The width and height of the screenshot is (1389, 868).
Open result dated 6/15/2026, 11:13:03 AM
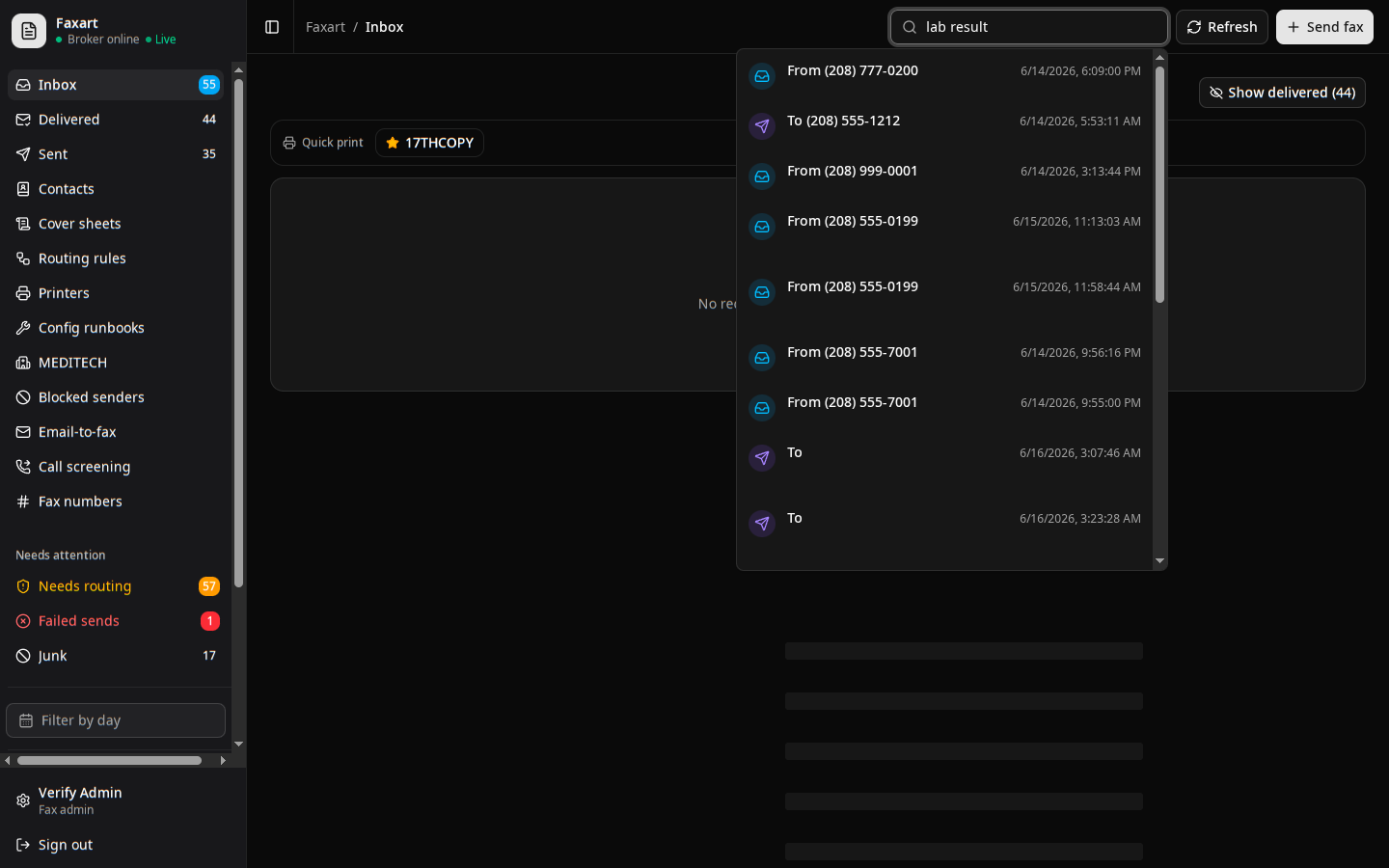[x=944, y=234]
